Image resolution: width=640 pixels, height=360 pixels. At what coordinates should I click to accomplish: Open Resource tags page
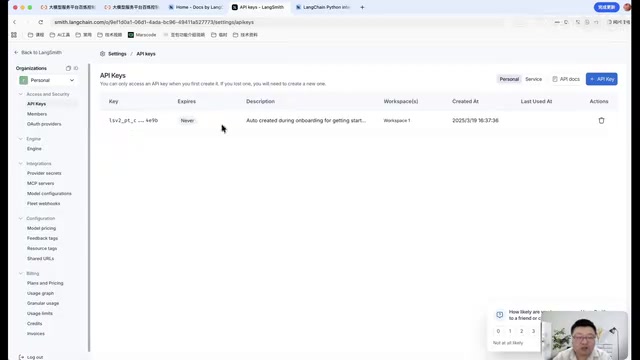point(42,249)
